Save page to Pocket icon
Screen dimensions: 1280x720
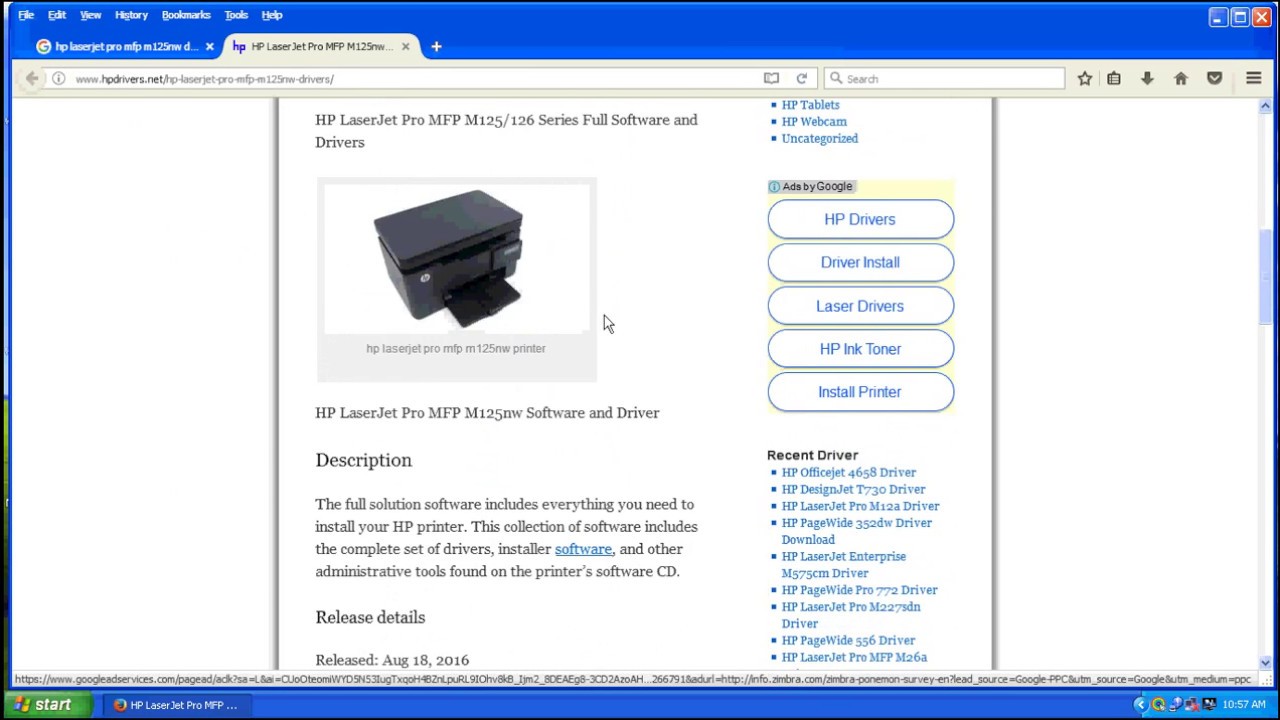[x=1215, y=78]
